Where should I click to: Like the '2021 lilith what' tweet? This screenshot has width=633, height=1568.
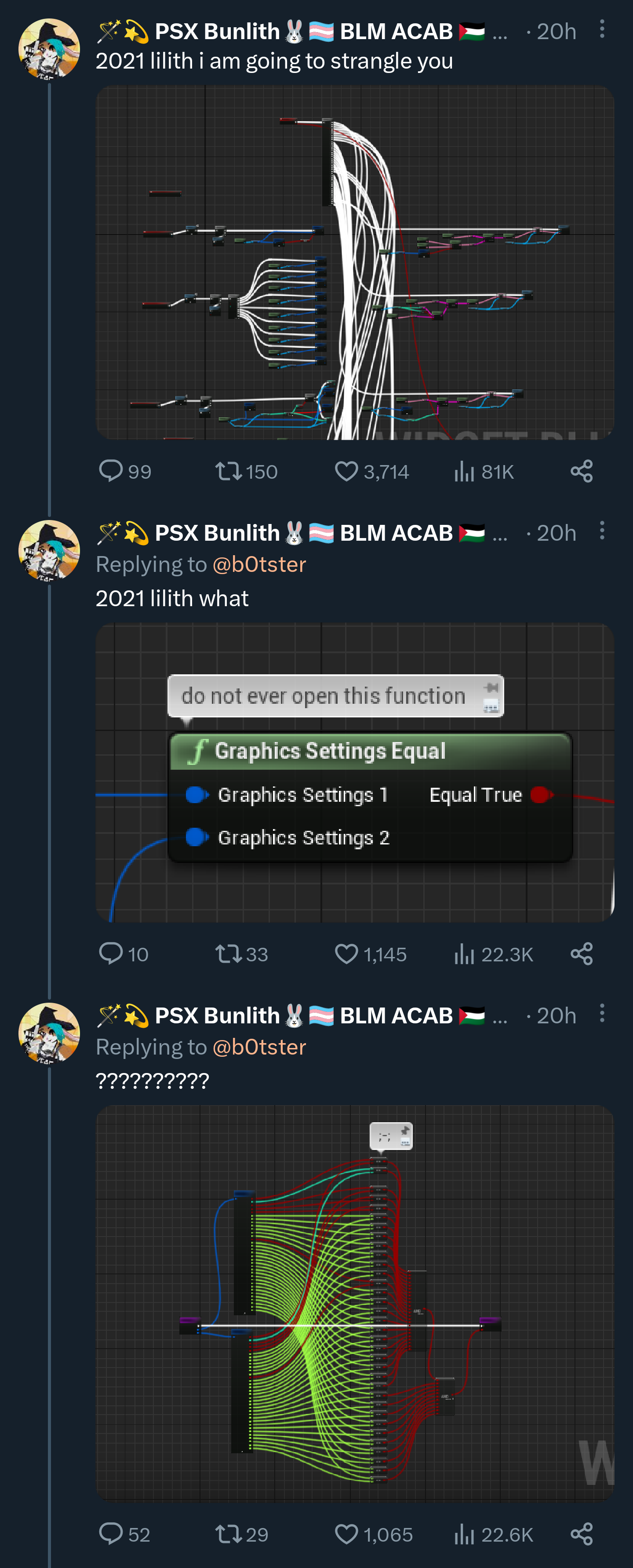click(x=346, y=954)
